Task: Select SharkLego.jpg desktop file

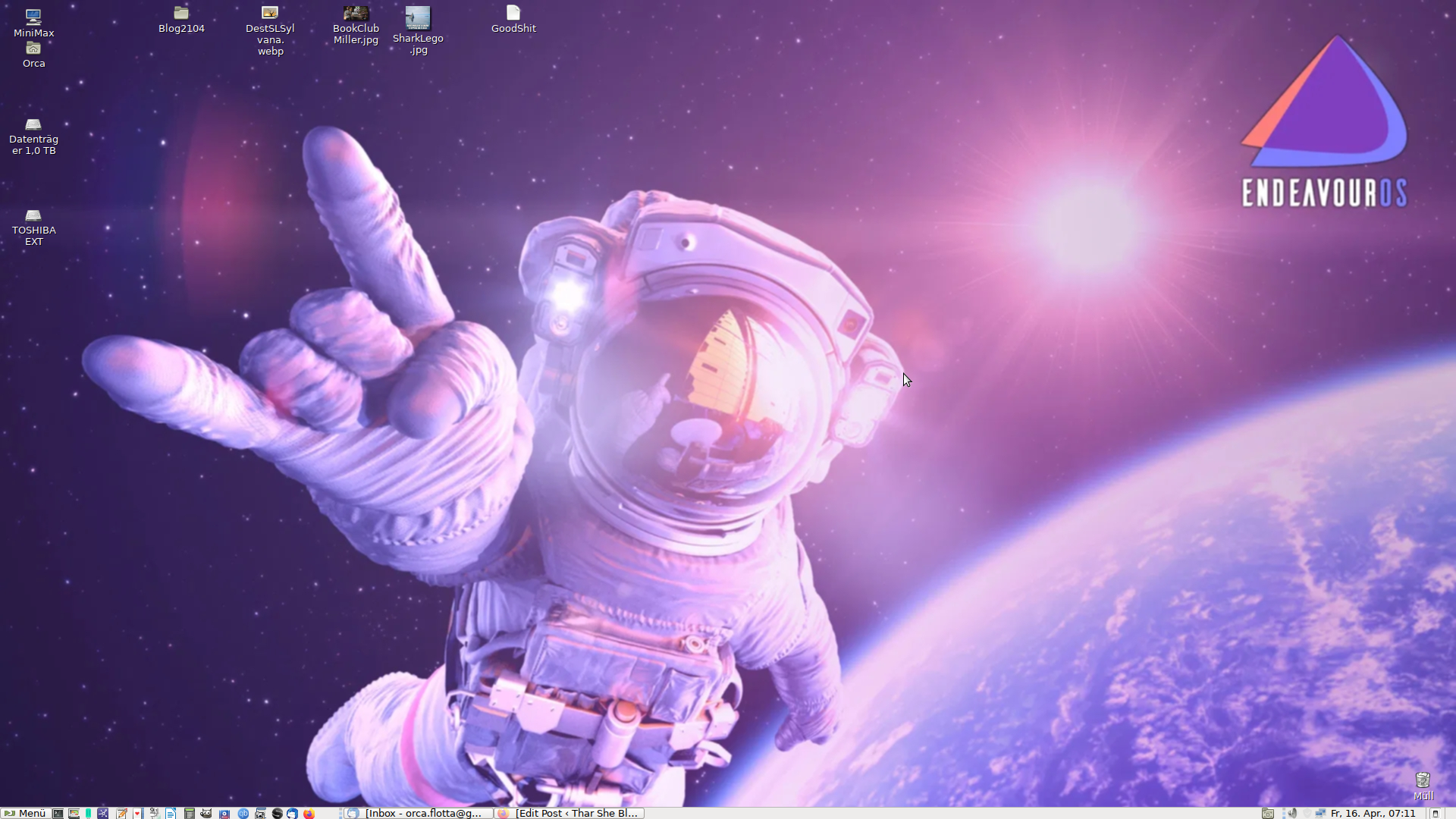Action: [x=418, y=30]
